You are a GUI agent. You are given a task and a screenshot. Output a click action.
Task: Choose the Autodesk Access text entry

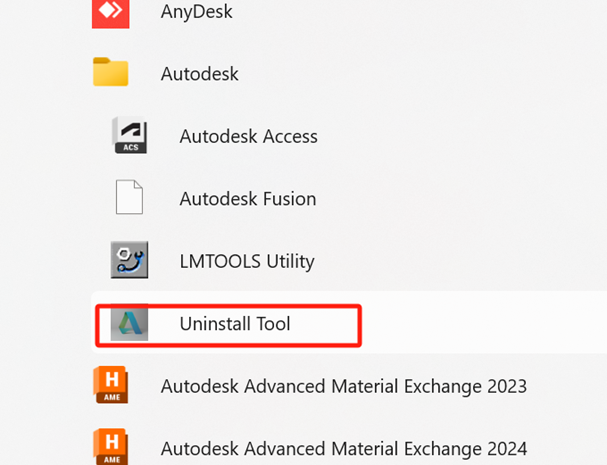click(x=249, y=136)
